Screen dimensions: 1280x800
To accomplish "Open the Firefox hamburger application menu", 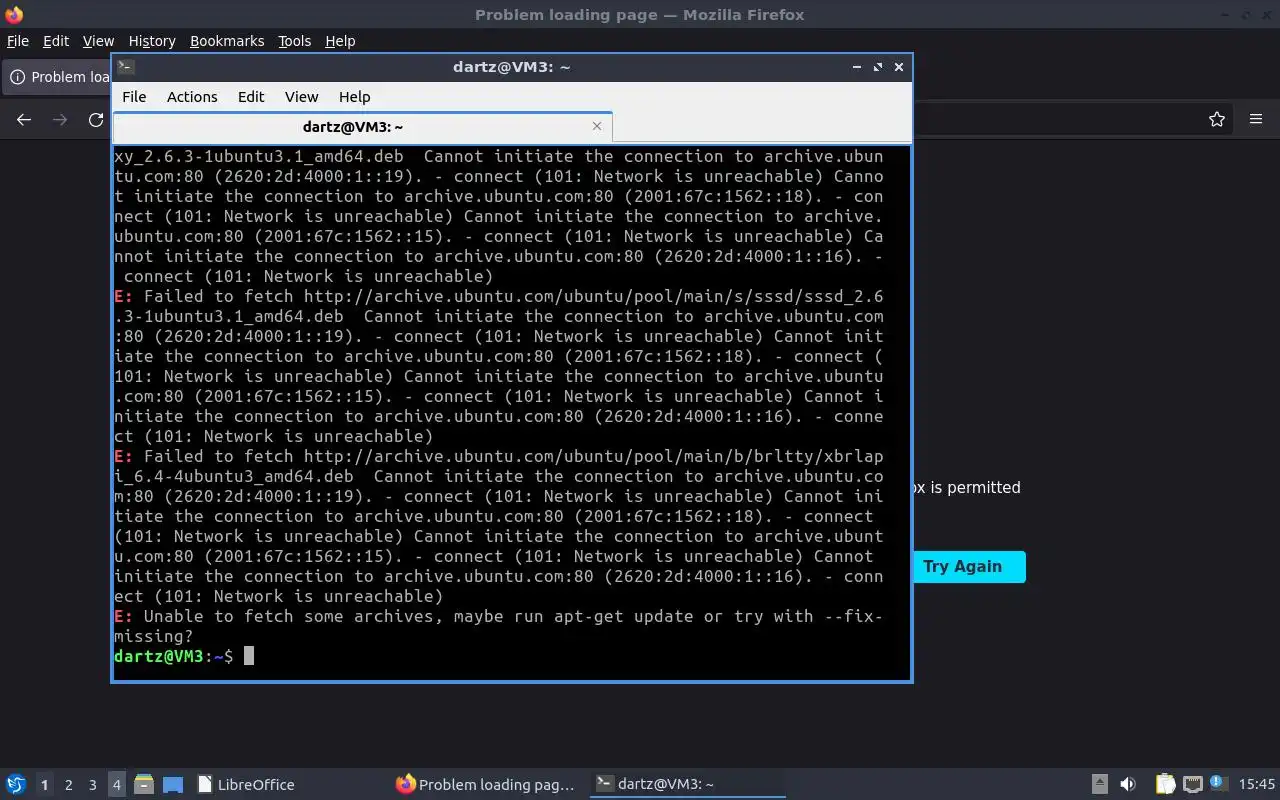I will point(1256,119).
